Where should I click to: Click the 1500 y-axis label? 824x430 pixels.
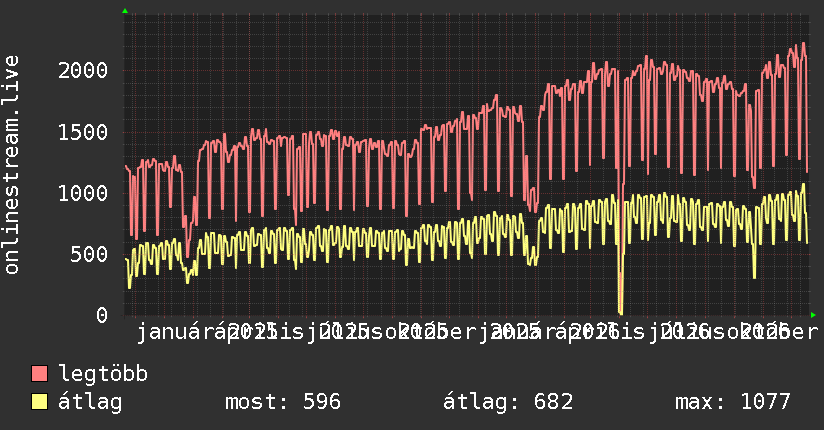(83, 132)
